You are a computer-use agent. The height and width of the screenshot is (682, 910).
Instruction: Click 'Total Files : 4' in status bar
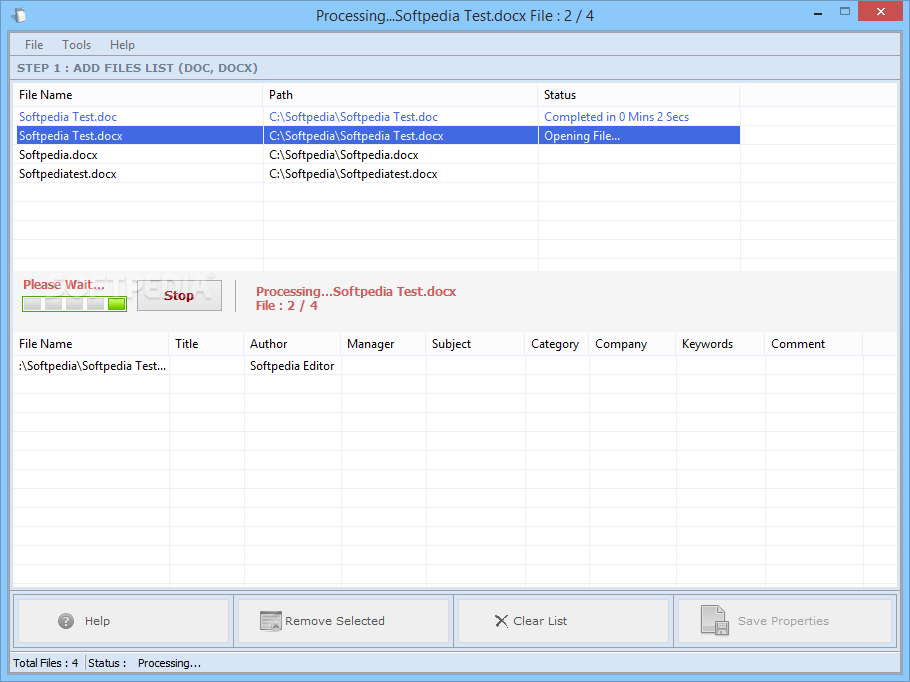pyautogui.click(x=46, y=663)
